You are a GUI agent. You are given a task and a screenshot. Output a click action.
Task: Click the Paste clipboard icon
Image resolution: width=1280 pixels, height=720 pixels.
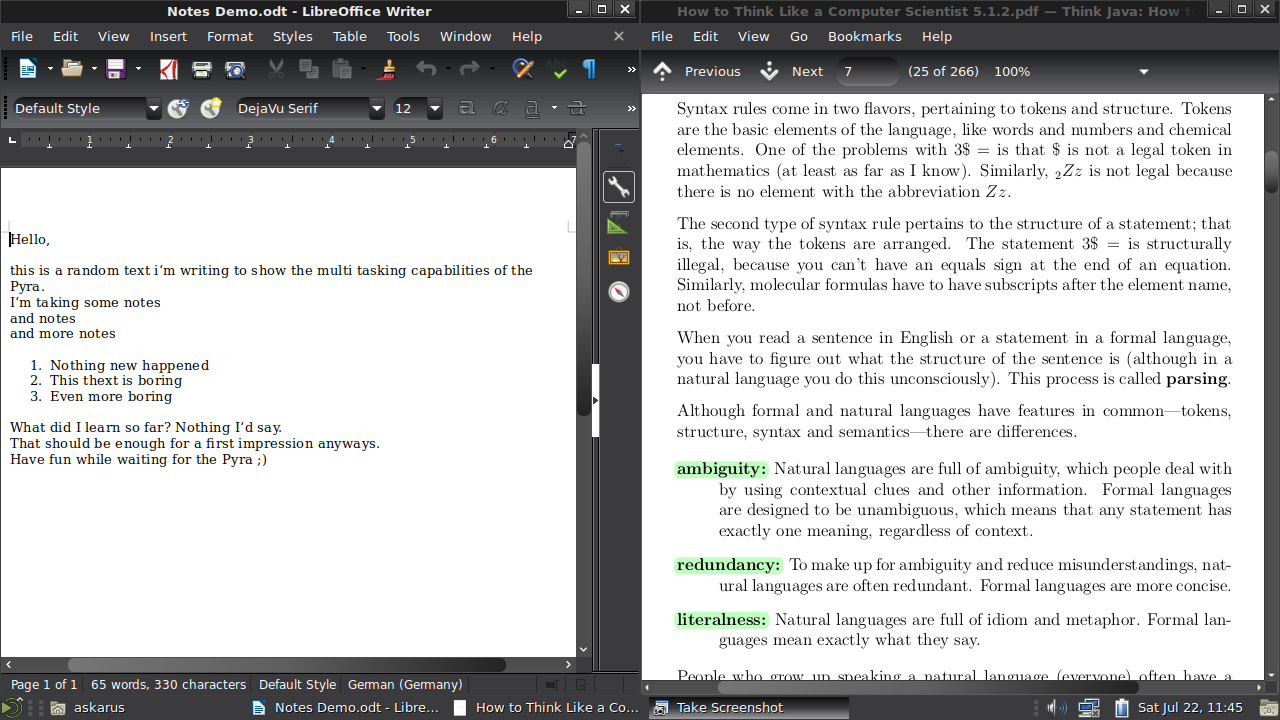coord(342,69)
